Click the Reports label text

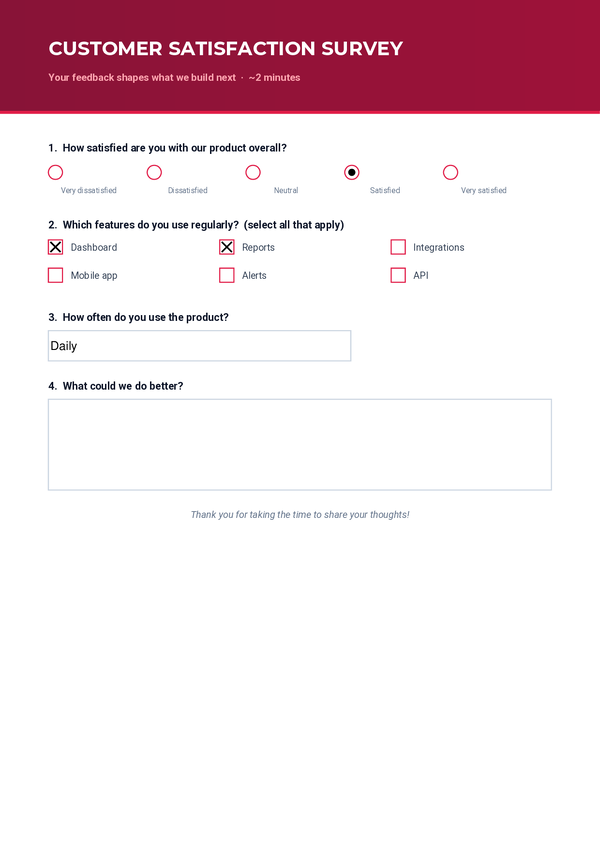click(258, 247)
